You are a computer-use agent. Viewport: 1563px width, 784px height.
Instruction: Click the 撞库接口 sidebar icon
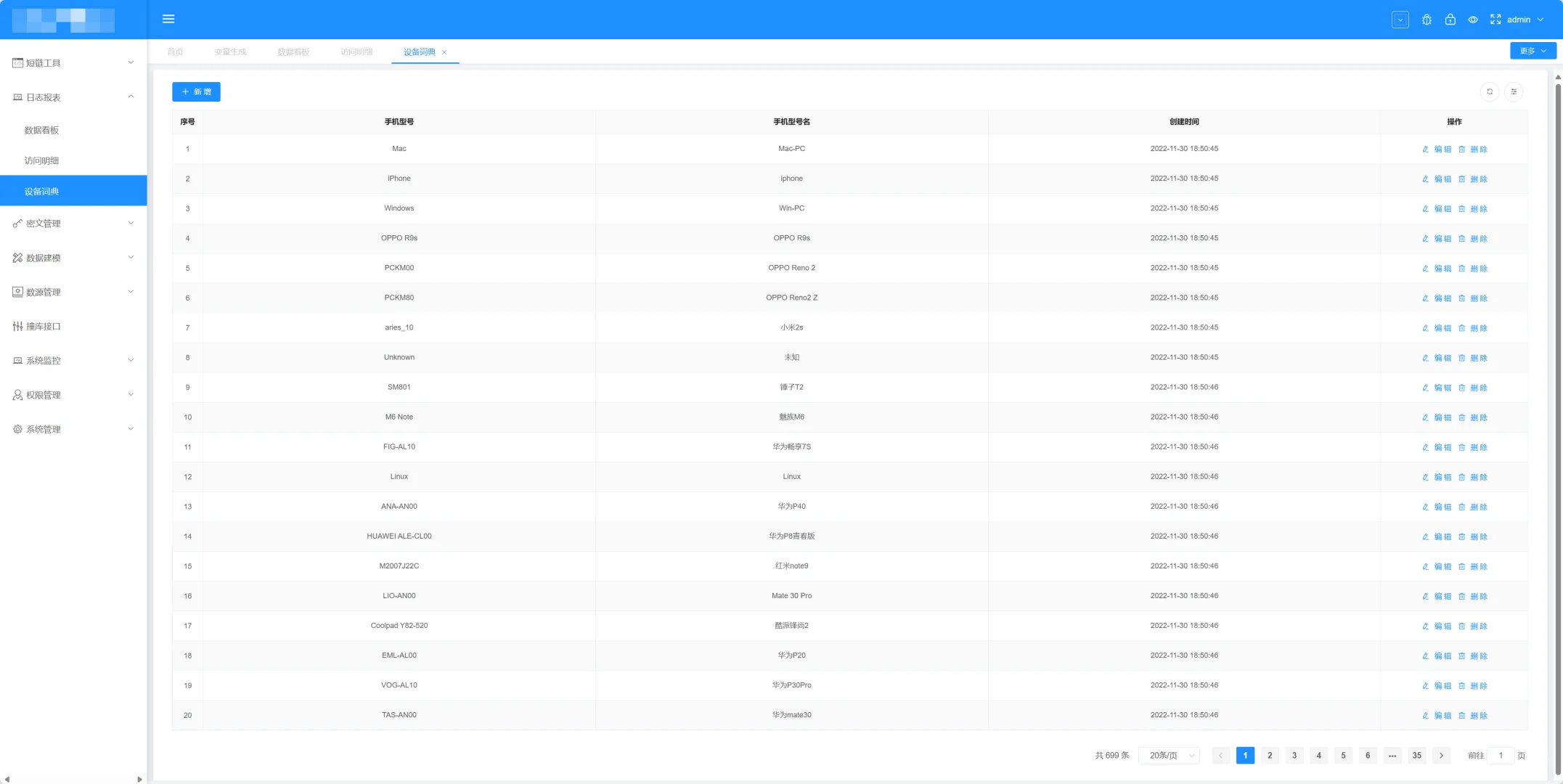coord(17,327)
